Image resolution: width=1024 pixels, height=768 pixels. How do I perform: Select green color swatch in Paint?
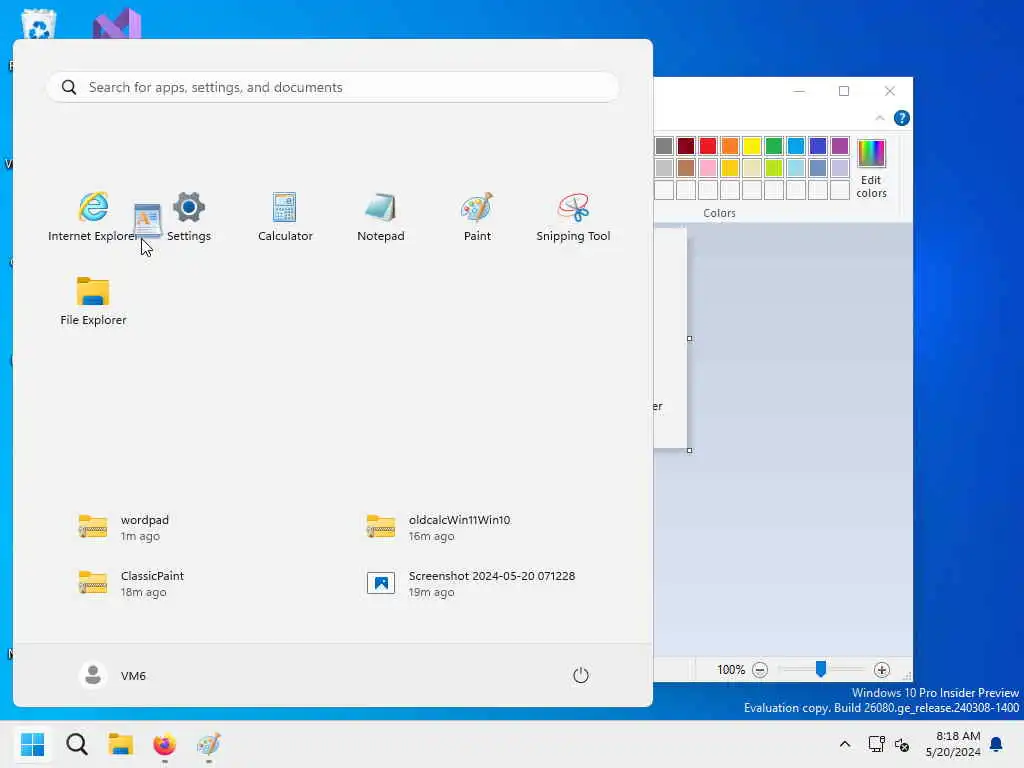[774, 146]
